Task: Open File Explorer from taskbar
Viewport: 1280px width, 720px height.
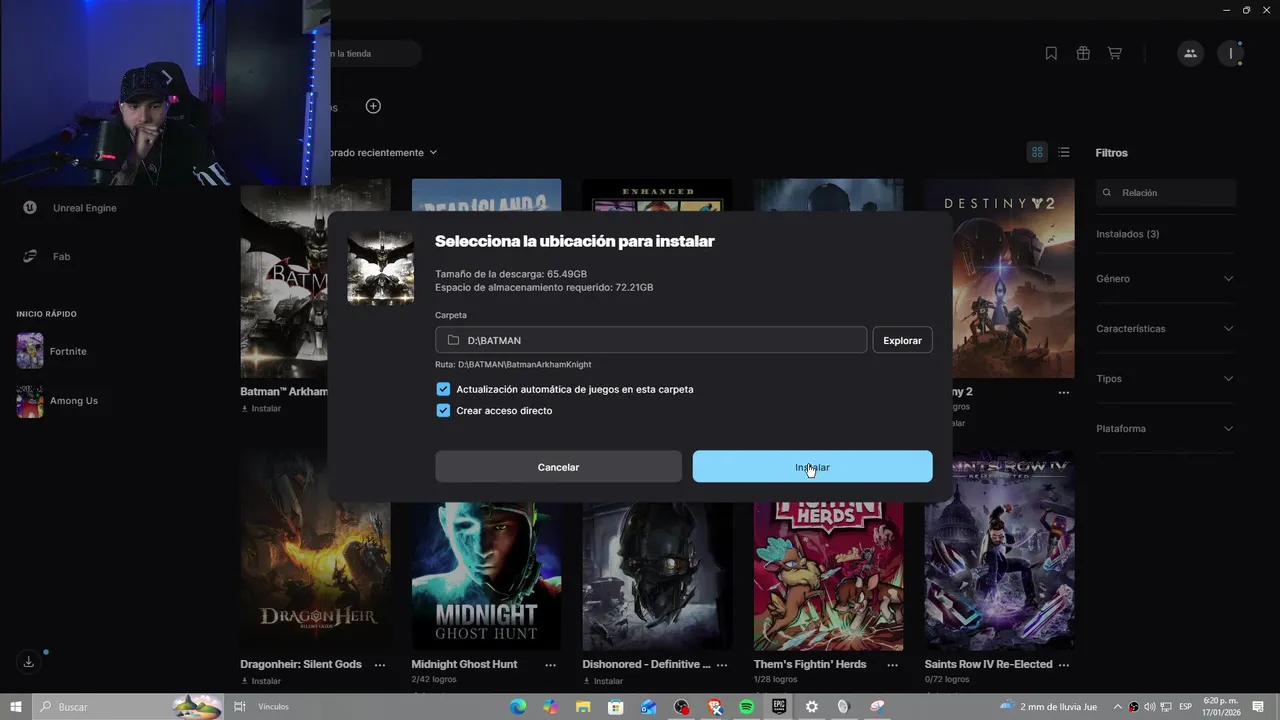Action: pyautogui.click(x=583, y=707)
